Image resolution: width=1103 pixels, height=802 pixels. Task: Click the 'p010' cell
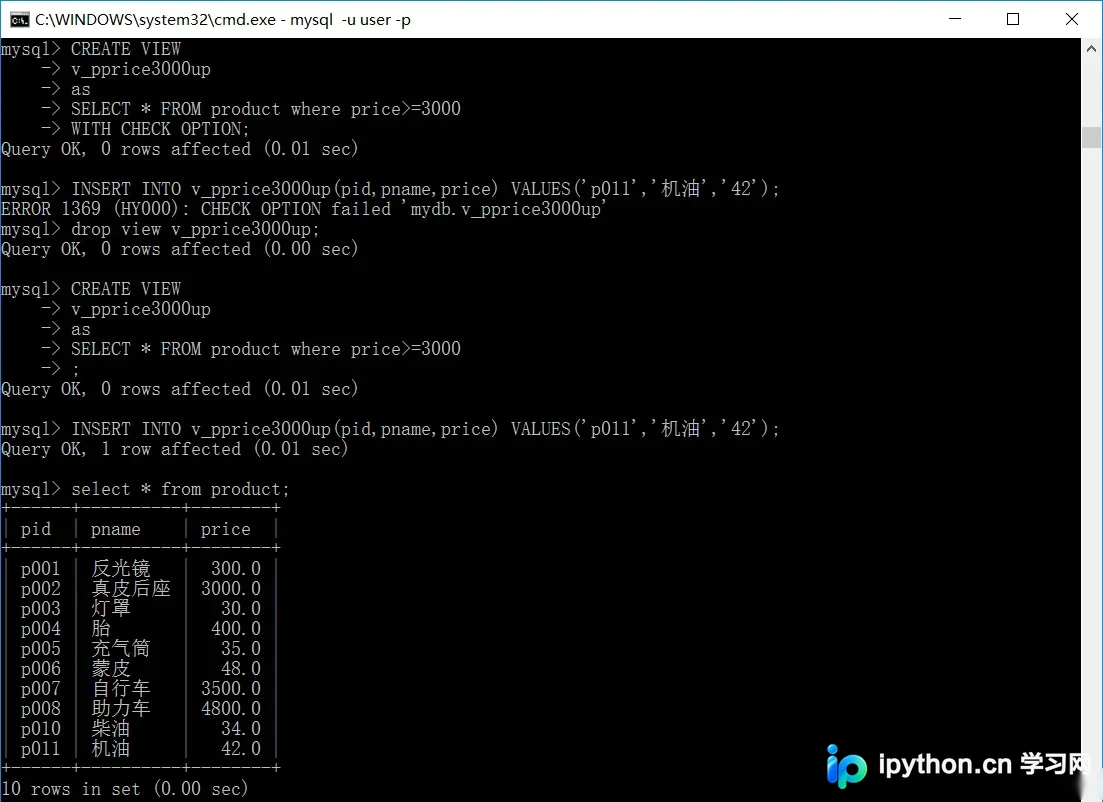tap(40, 729)
